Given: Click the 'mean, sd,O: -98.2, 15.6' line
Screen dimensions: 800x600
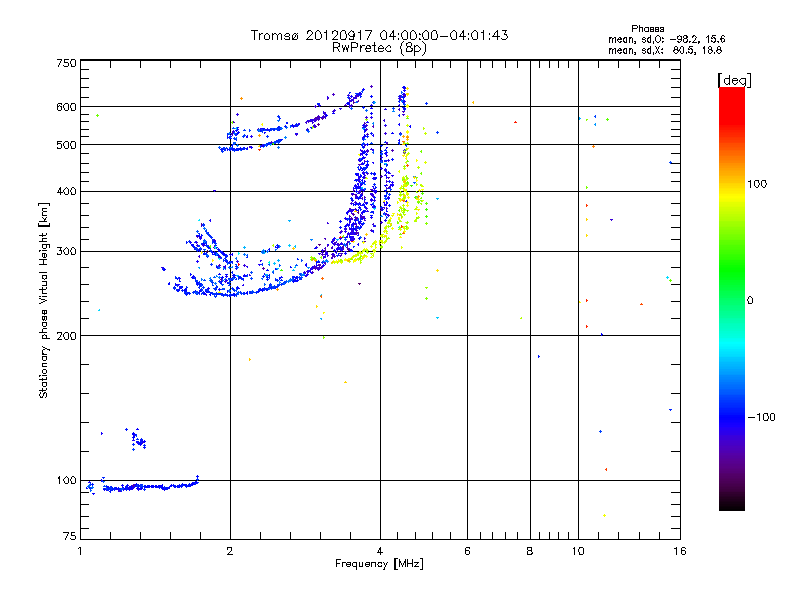Looking at the screenshot, I should 667,39.
